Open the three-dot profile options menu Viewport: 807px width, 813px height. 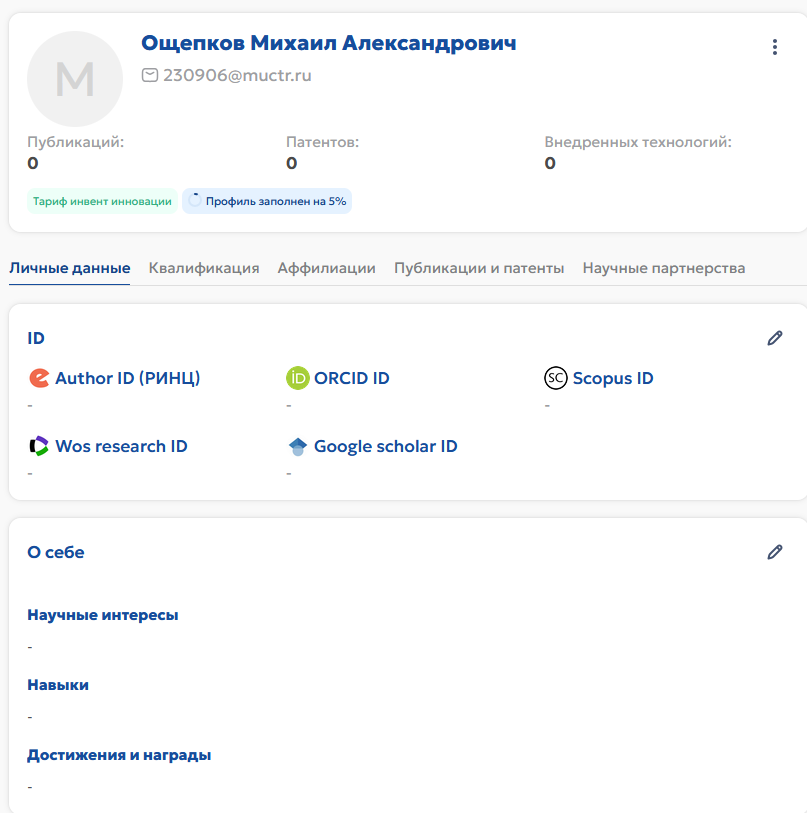[774, 47]
